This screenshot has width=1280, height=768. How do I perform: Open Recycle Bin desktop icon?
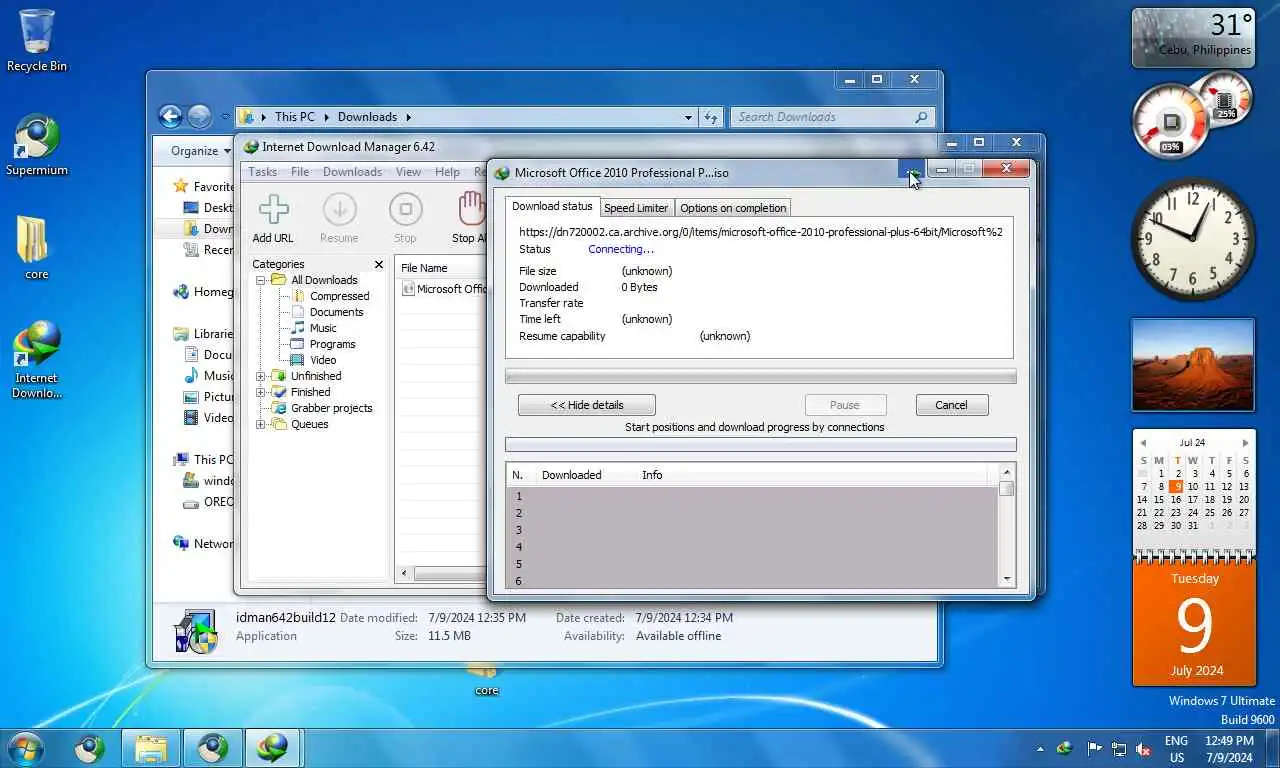37,41
